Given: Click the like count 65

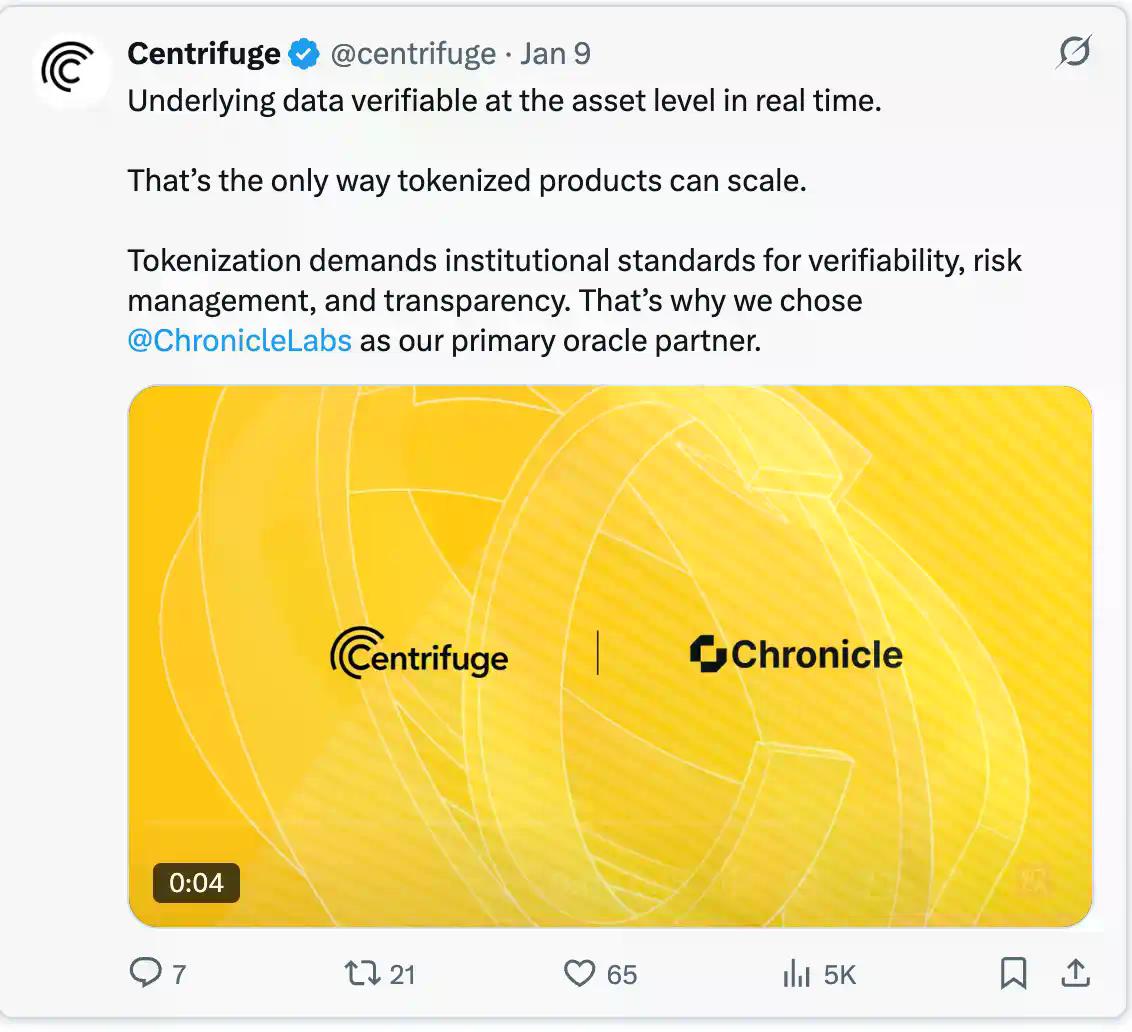Looking at the screenshot, I should (x=622, y=974).
